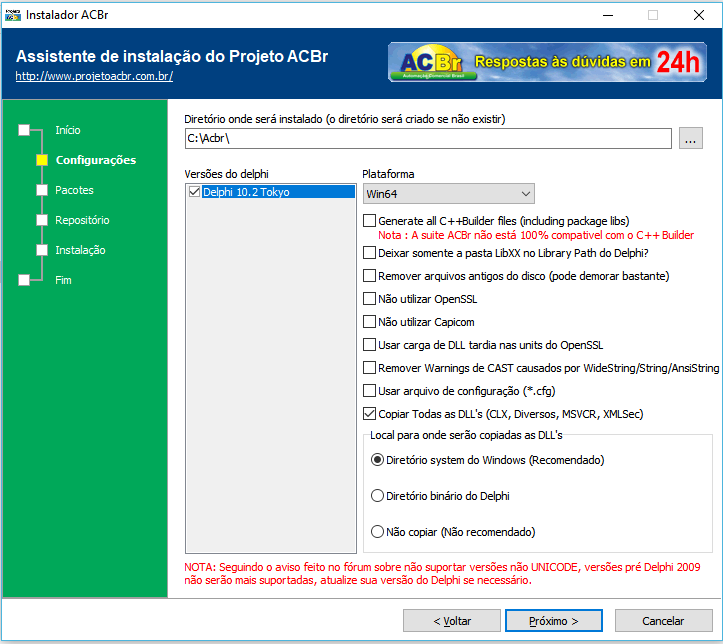Select the Início wizard step

tap(68, 130)
